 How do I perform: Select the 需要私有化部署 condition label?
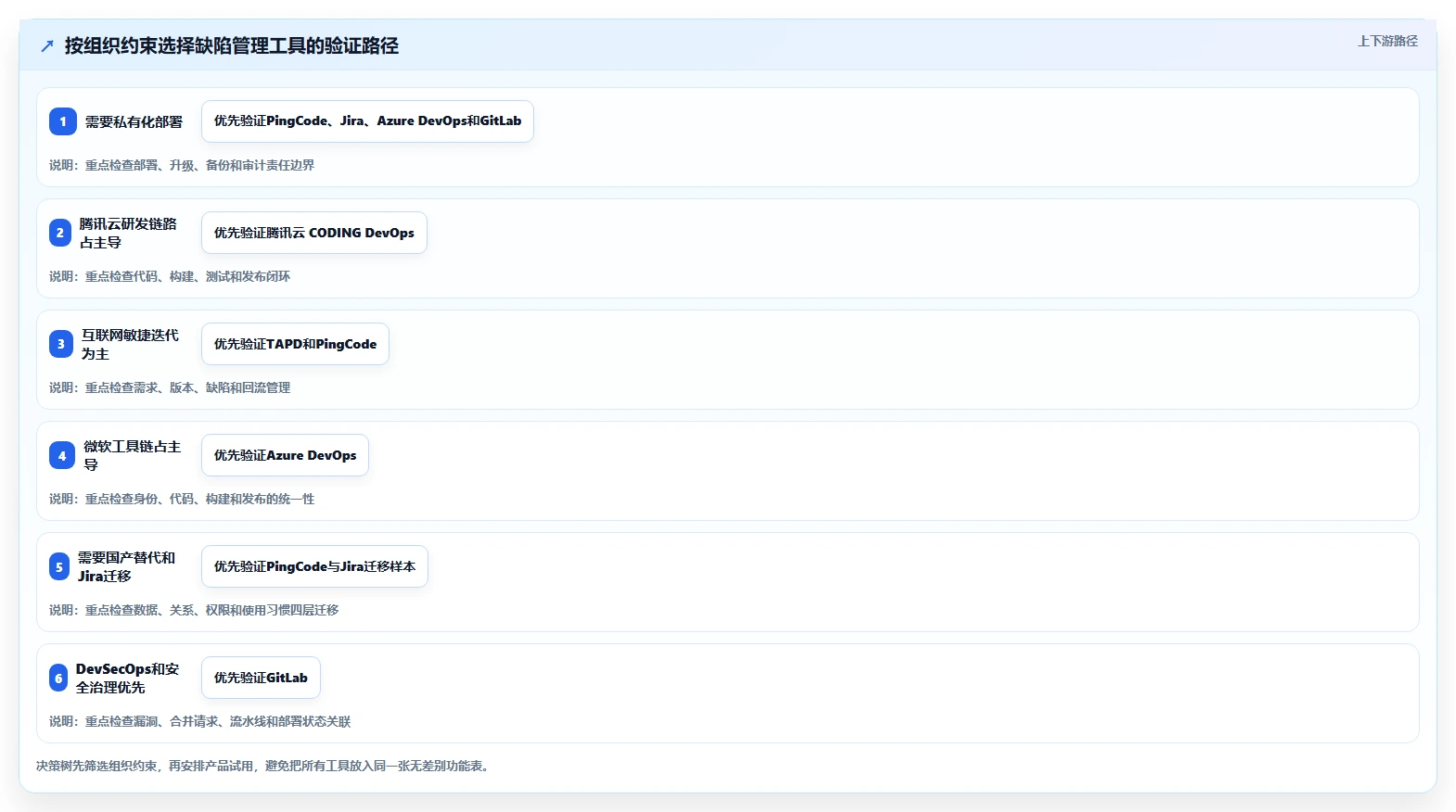pyautogui.click(x=134, y=121)
